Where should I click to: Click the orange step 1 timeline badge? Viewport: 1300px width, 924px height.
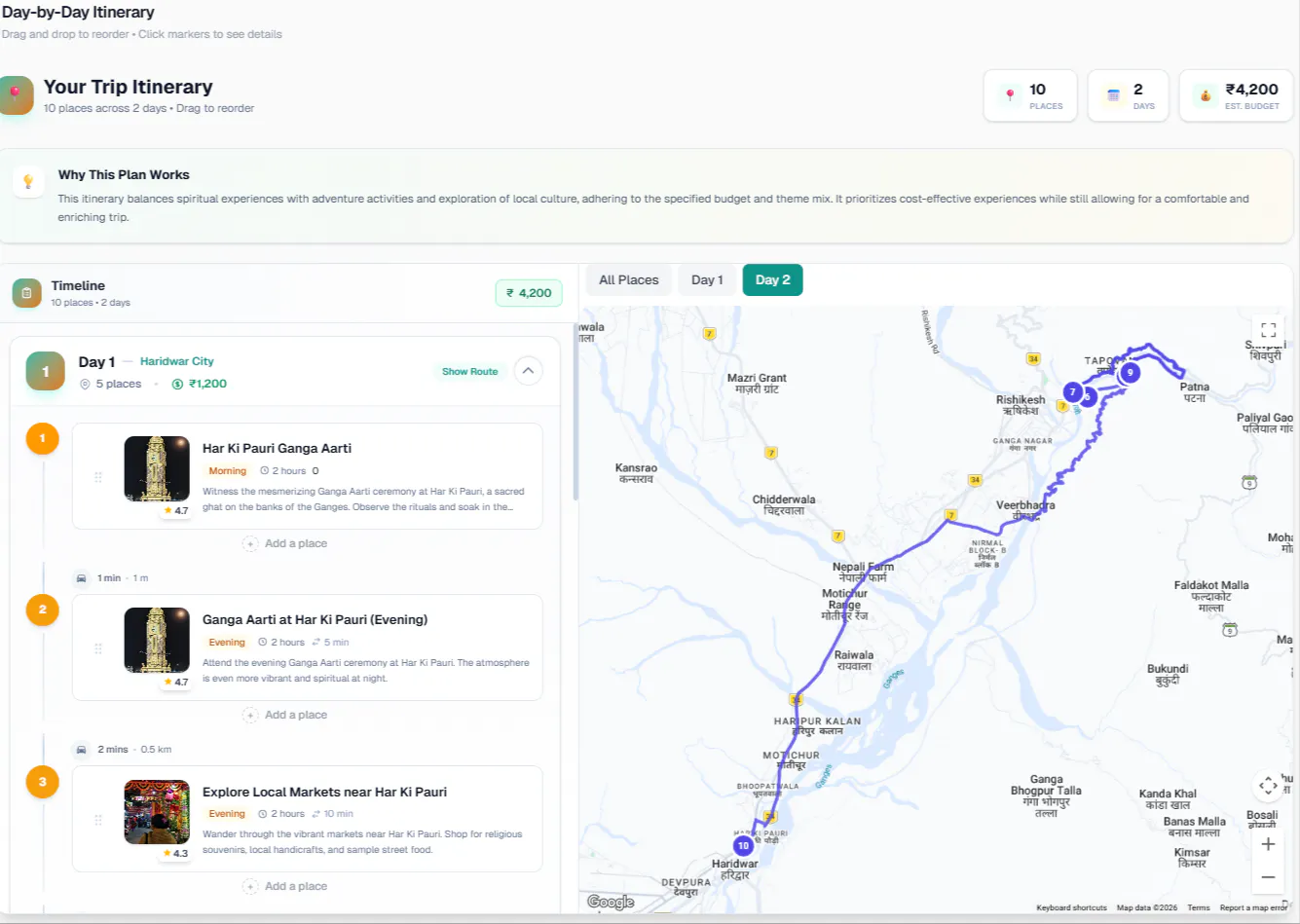pos(42,438)
